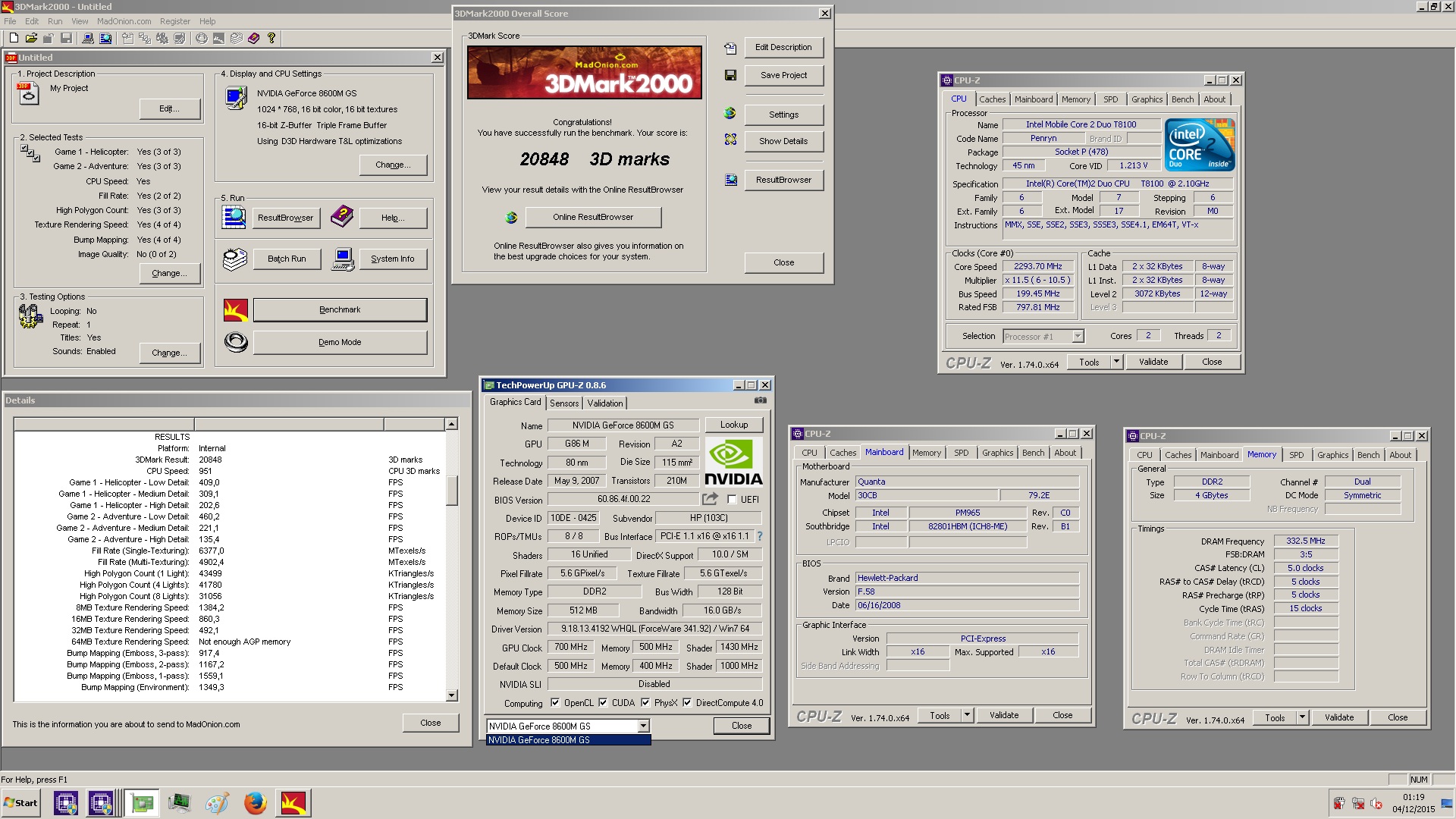The width and height of the screenshot is (1456, 819).
Task: Click the taskbar clock showing 01:19
Action: point(1413,797)
